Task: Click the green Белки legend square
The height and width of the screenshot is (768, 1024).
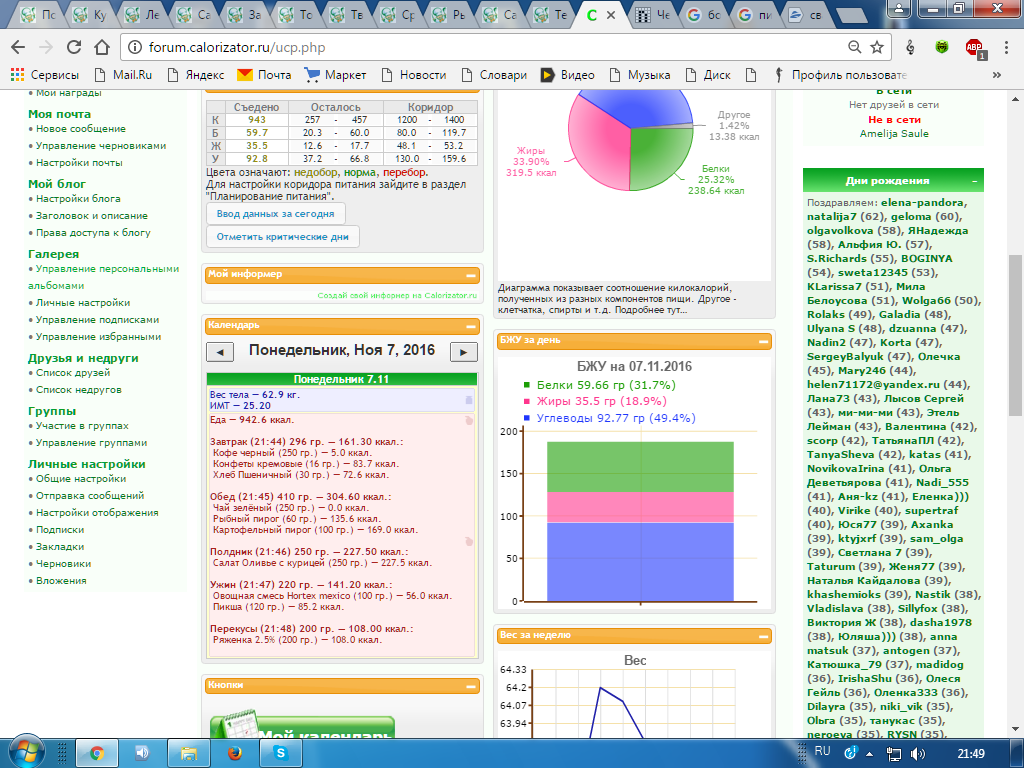Action: 526,385
